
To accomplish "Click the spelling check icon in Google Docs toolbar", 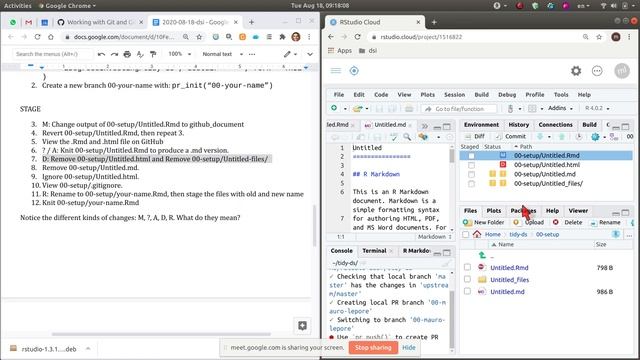I will point(140,54).
